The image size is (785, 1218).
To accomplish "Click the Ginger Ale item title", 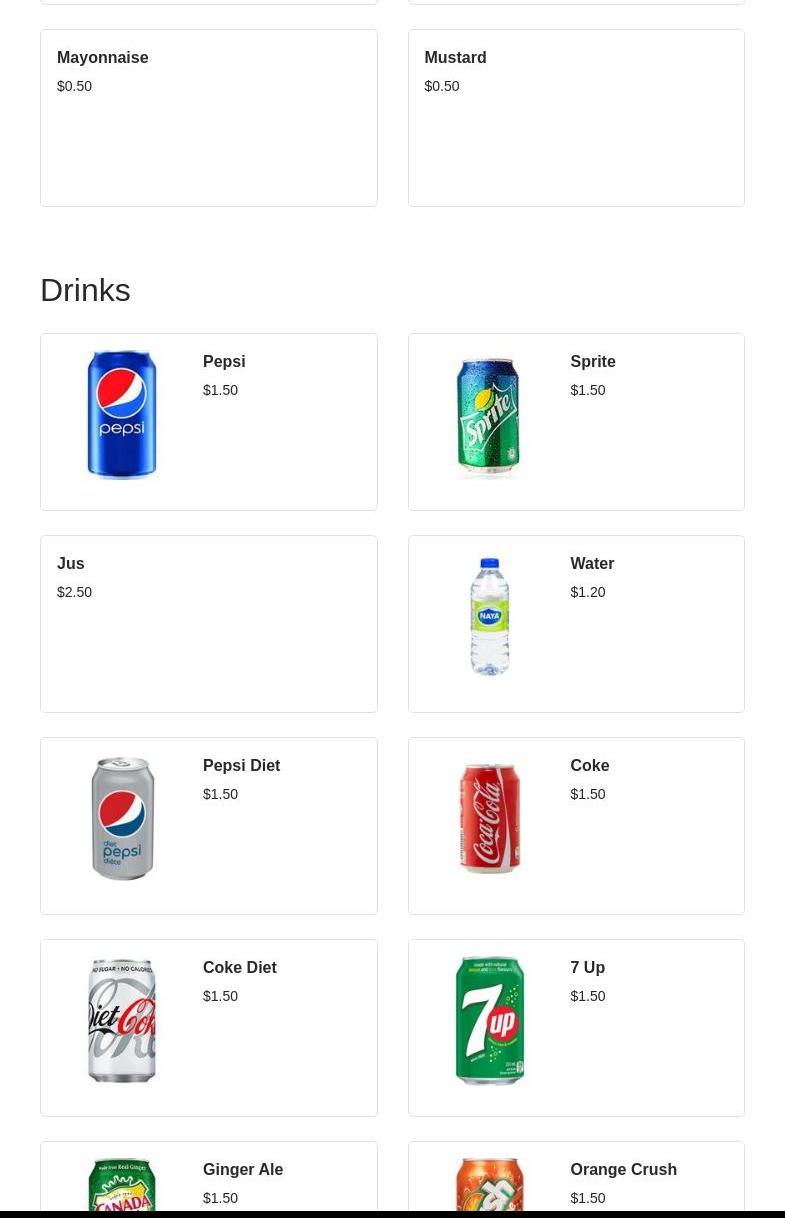I will tap(243, 1170).
